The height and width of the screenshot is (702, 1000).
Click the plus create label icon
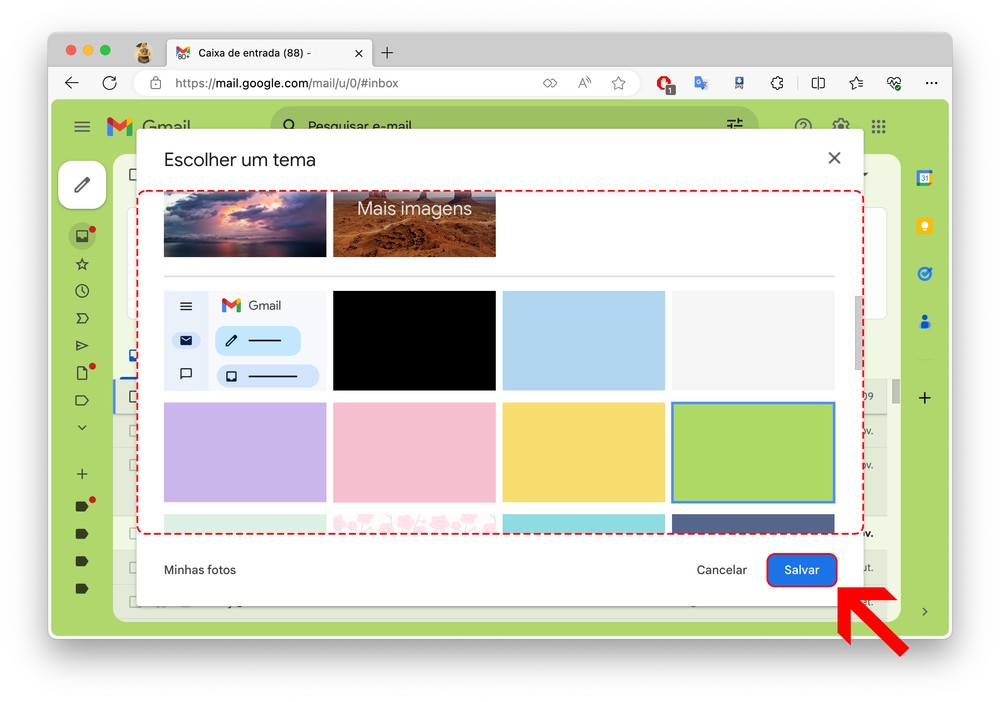(82, 474)
